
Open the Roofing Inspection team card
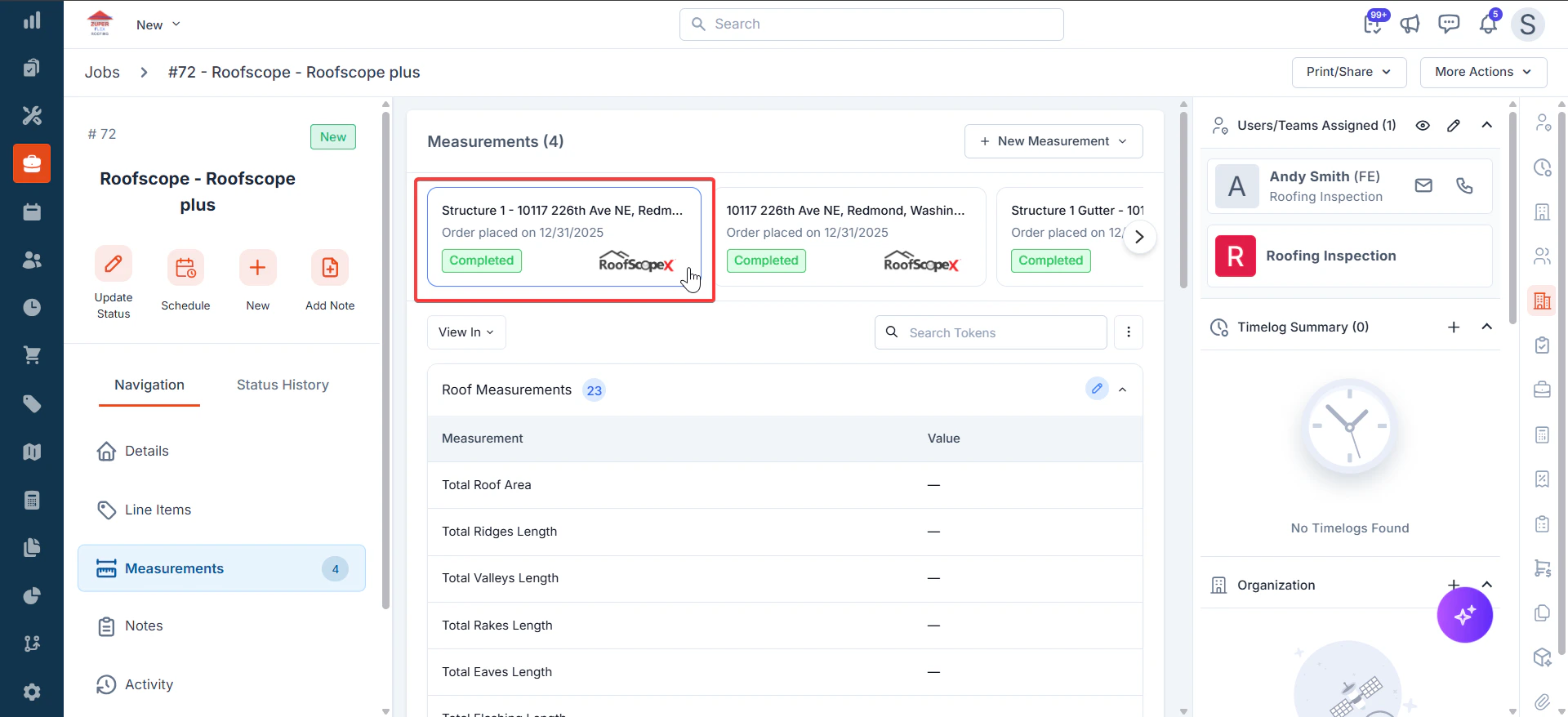(x=1350, y=256)
